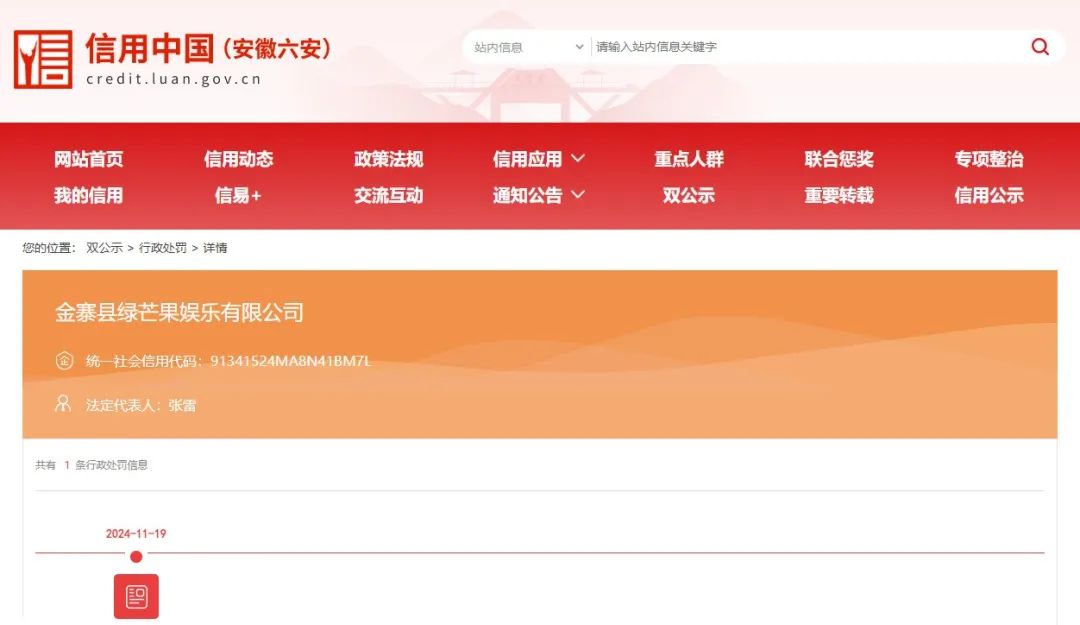
Task: Click the legal representative 张雷 text
Action: 141,405
